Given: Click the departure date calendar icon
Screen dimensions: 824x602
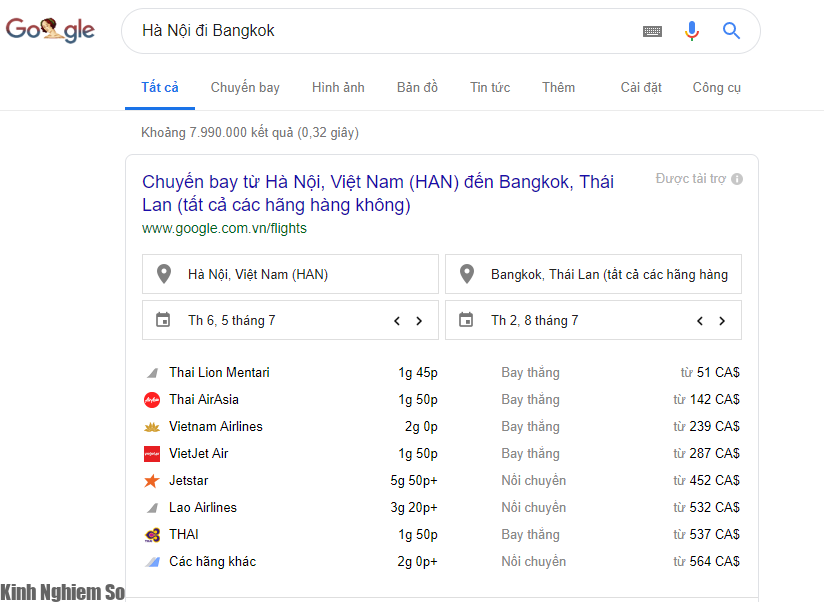Looking at the screenshot, I should point(163,319).
